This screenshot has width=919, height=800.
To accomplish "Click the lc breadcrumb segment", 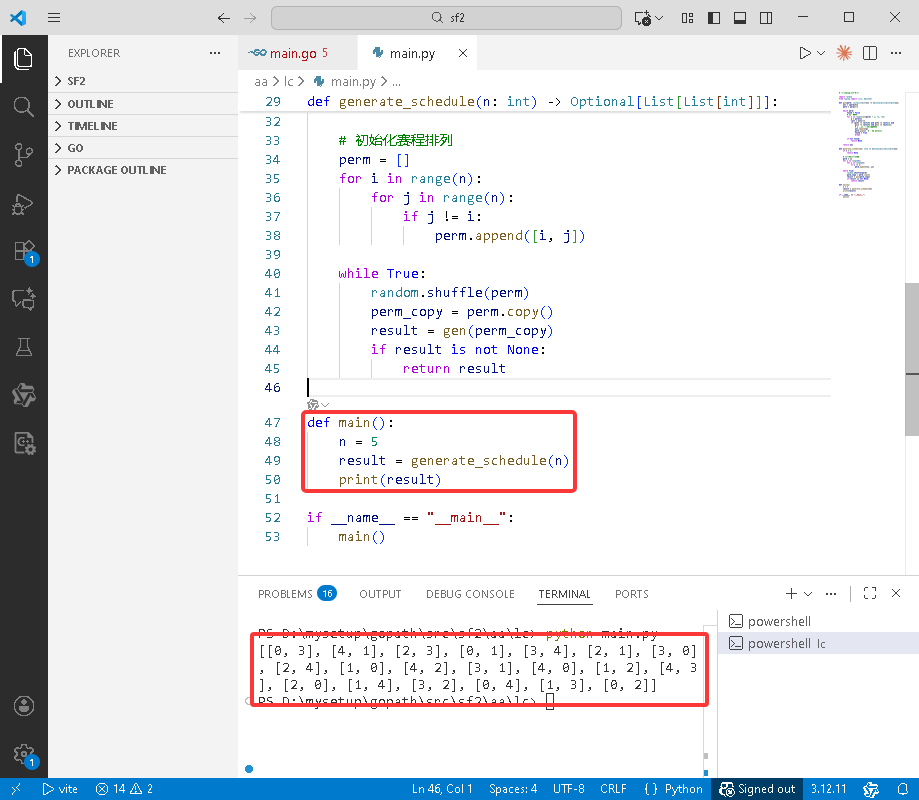I will point(288,81).
